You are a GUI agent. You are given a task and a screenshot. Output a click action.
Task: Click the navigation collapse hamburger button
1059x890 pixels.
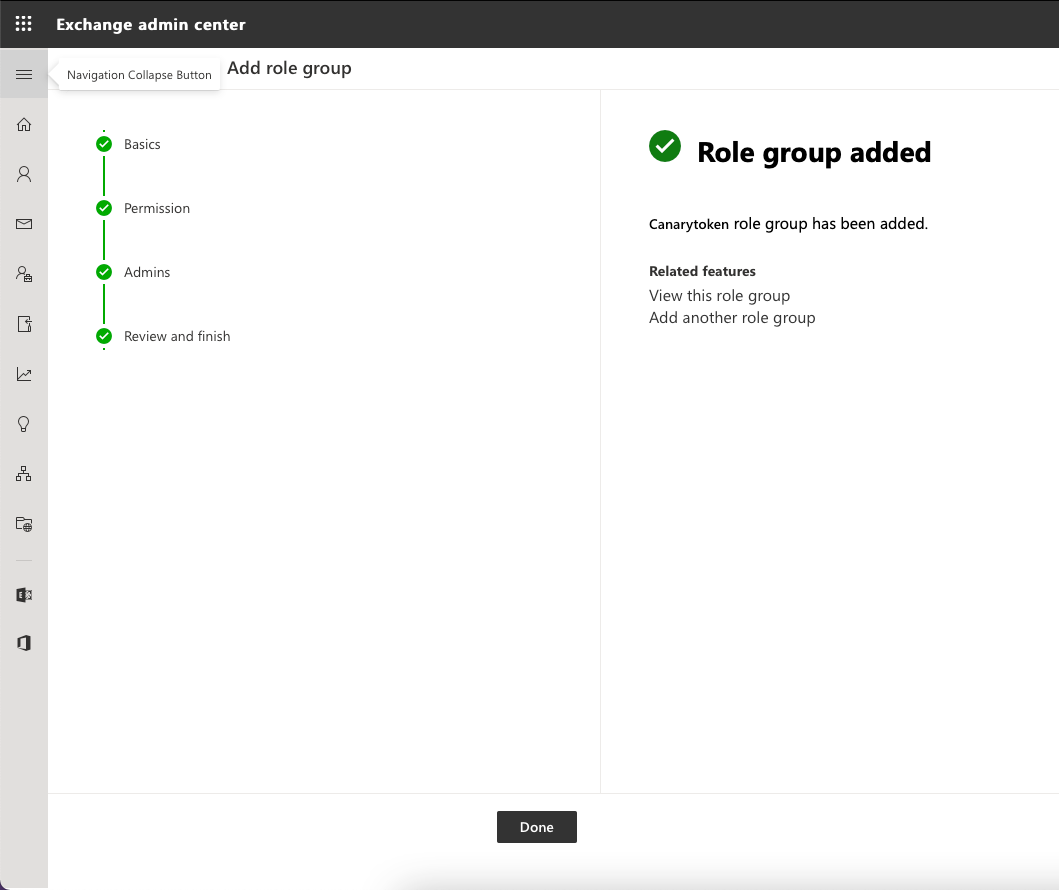[24, 74]
